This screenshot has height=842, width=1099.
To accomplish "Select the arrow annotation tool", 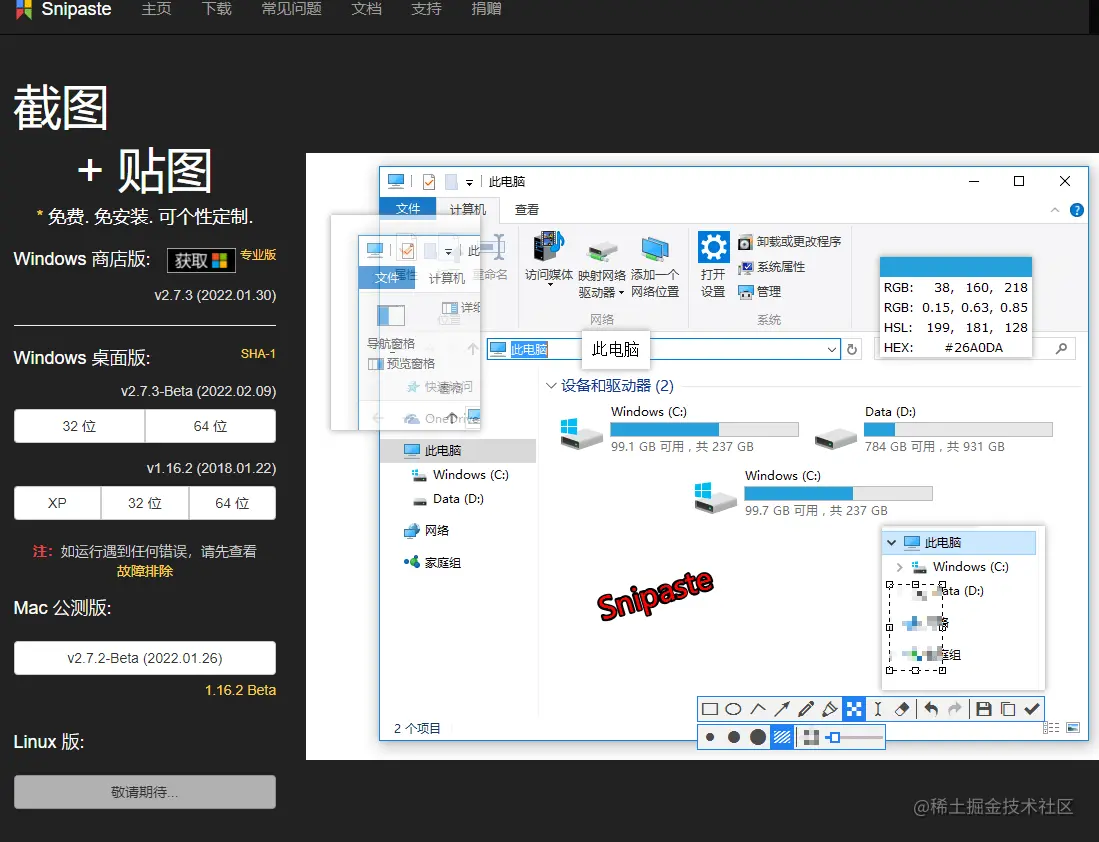I will (781, 709).
